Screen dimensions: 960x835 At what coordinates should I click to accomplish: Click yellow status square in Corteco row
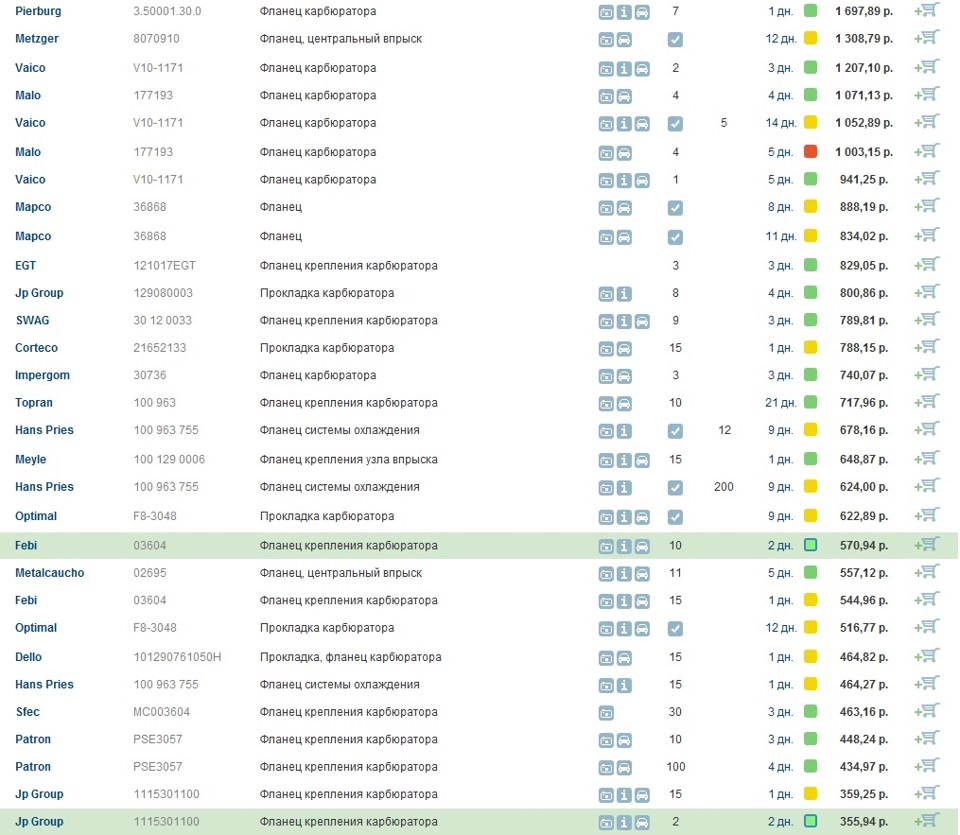coord(810,347)
